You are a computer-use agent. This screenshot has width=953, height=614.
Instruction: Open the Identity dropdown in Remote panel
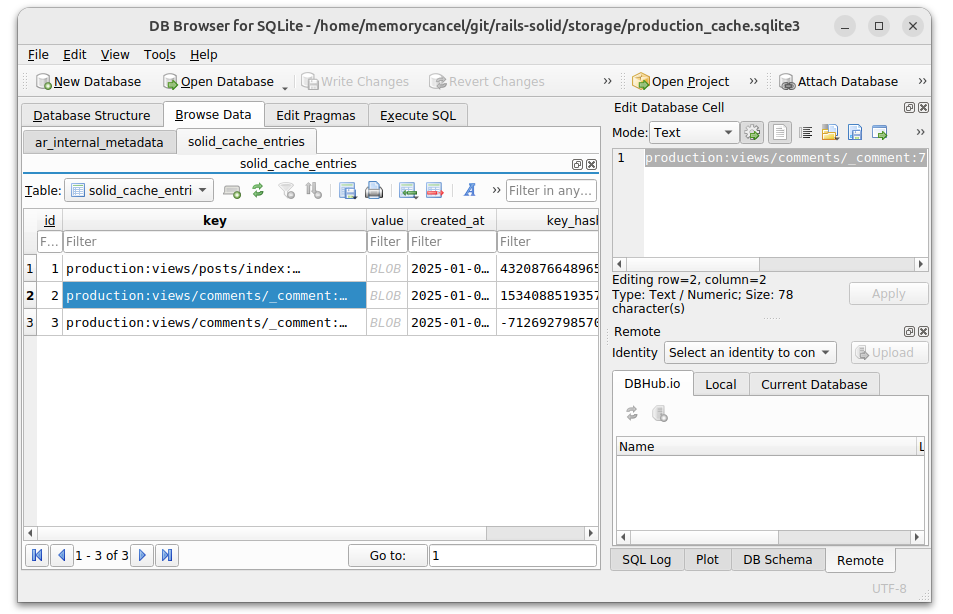[x=750, y=353]
